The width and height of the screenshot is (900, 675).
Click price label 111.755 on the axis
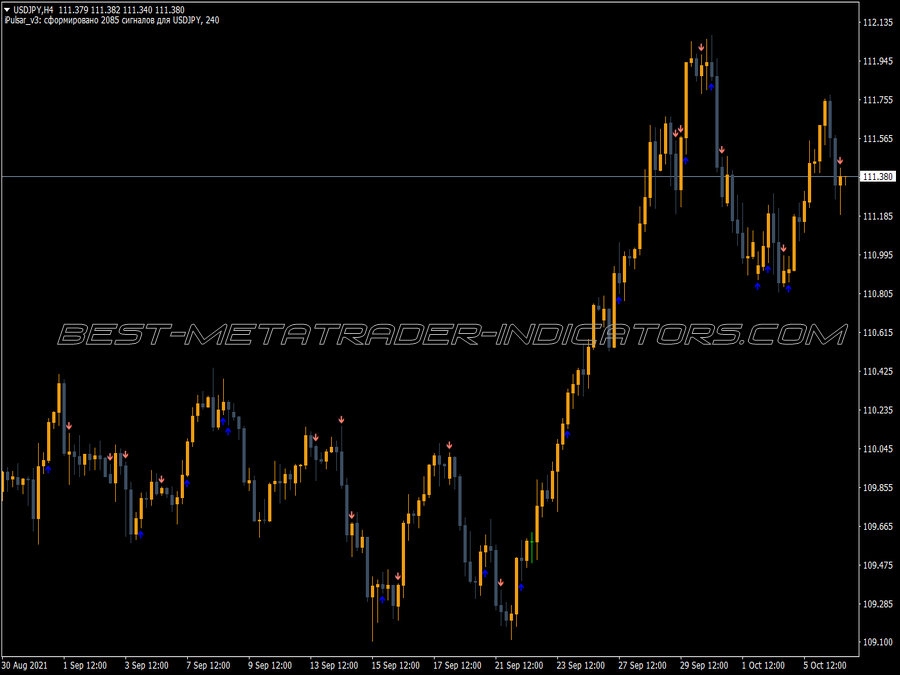[x=878, y=100]
